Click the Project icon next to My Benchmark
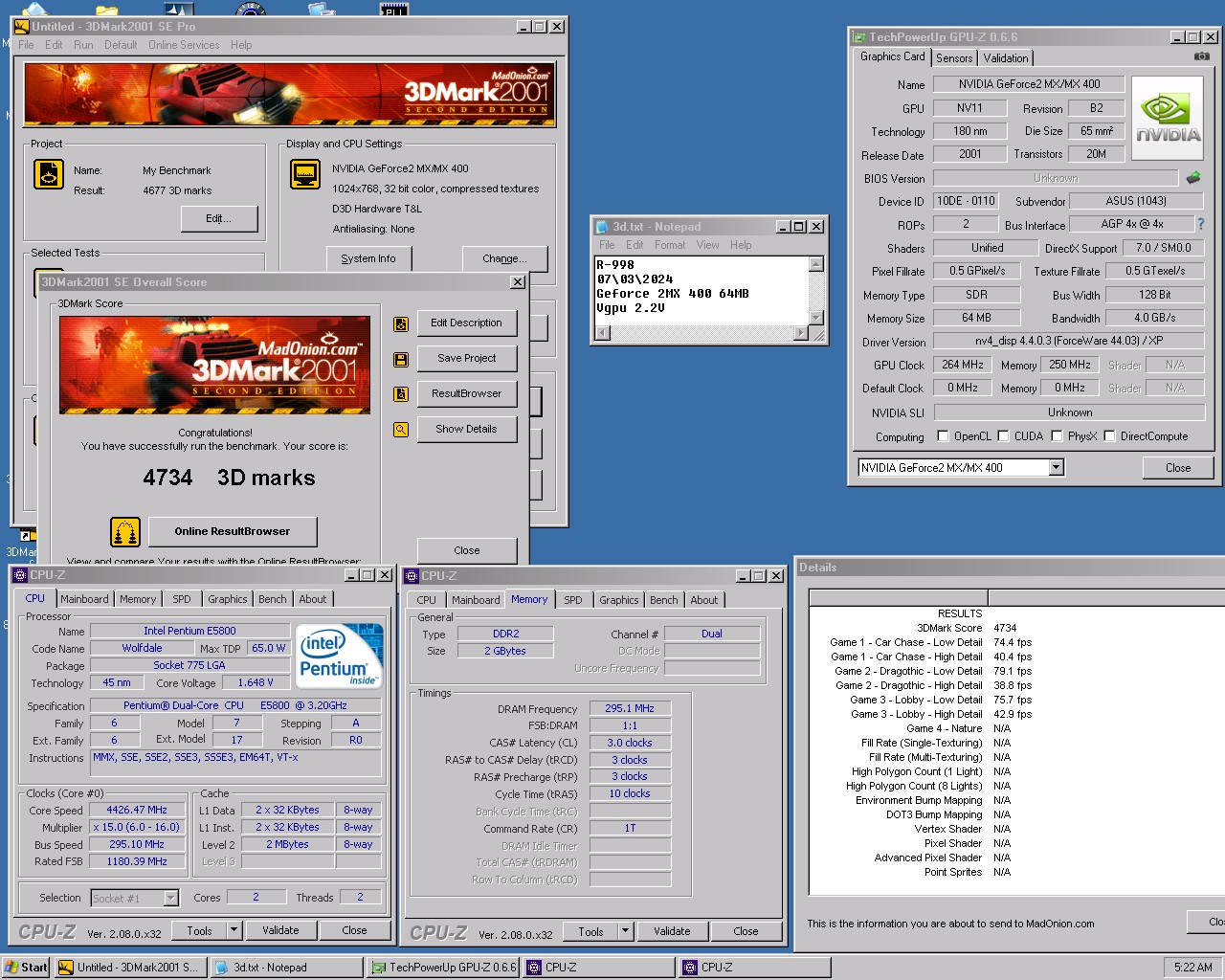Screen dimensions: 1225x980 (49, 173)
